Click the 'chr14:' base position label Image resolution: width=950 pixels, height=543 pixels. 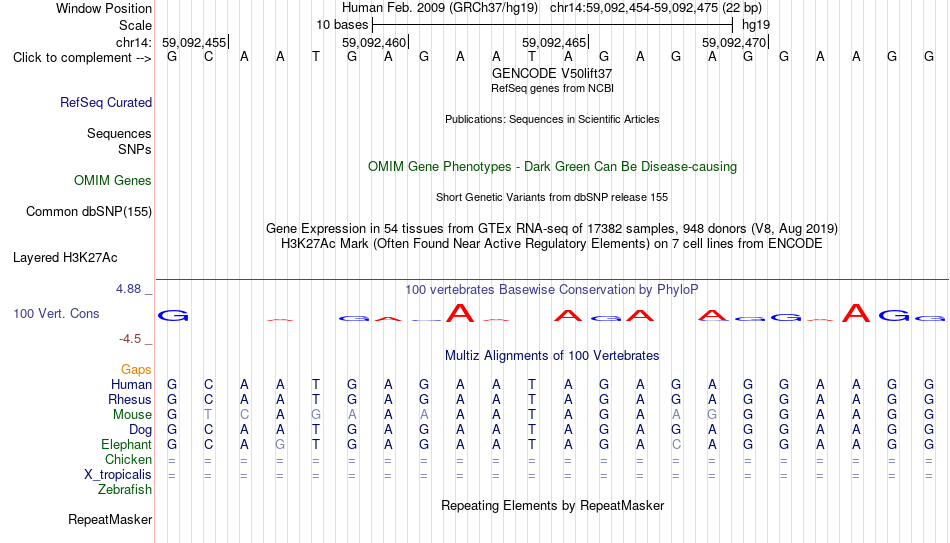(133, 42)
